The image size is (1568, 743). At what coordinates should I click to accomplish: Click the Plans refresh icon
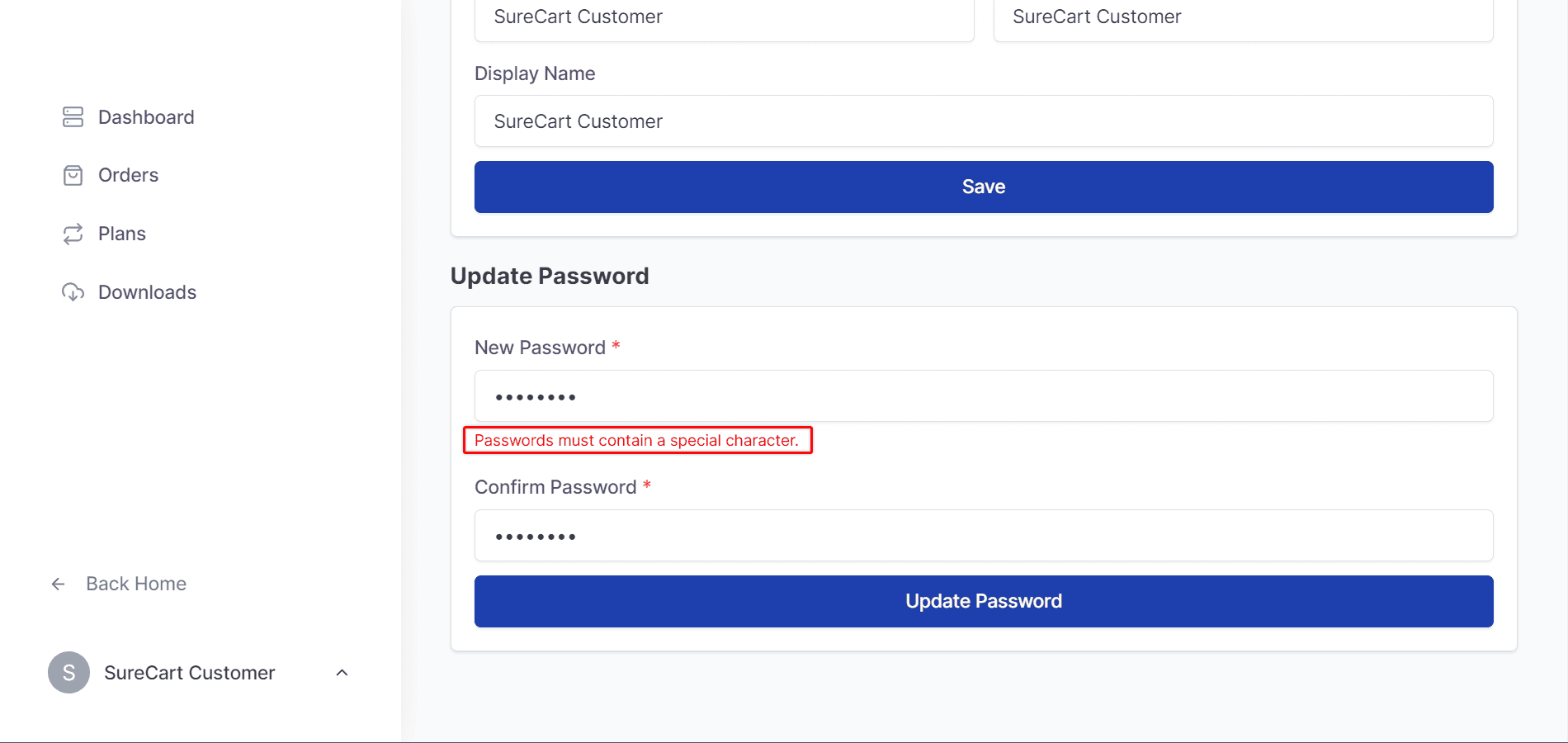73,234
